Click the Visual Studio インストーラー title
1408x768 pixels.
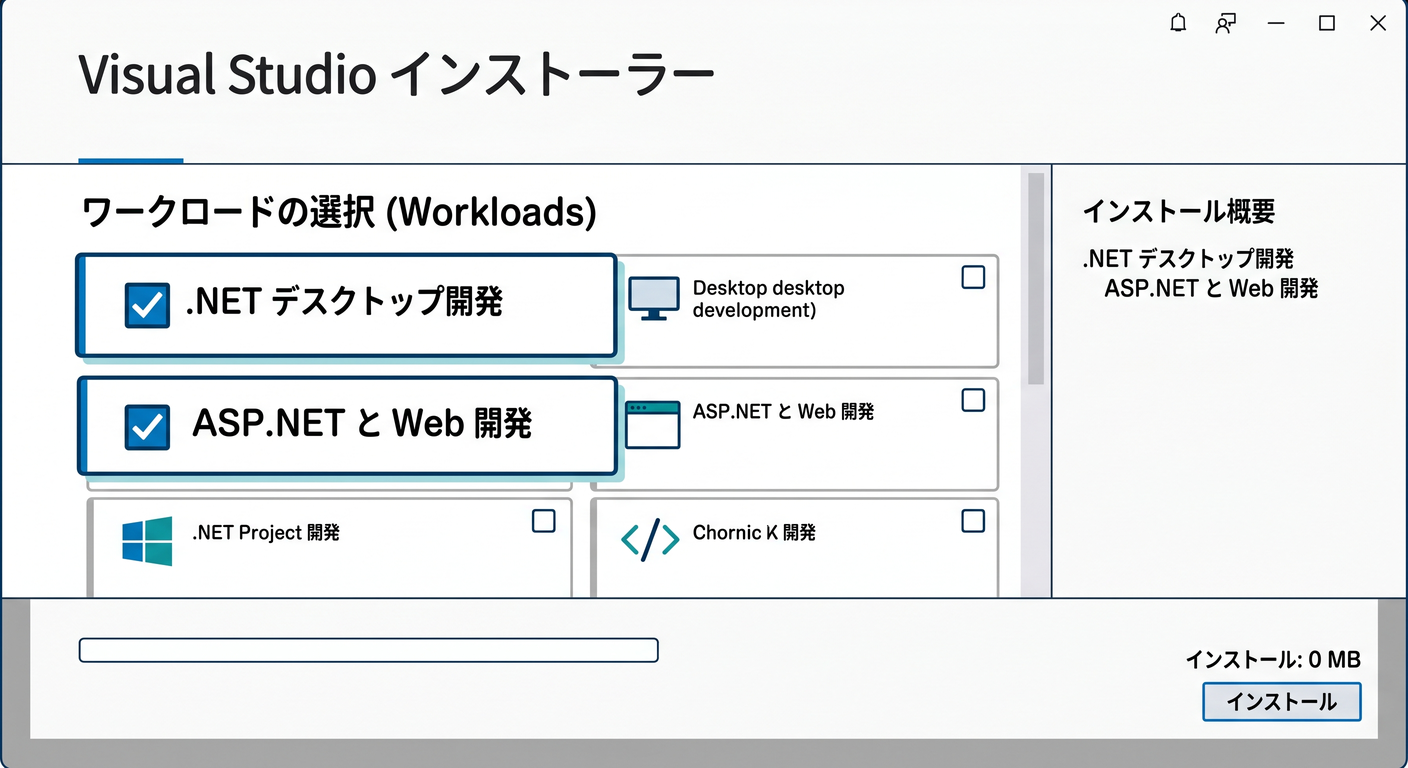point(397,76)
